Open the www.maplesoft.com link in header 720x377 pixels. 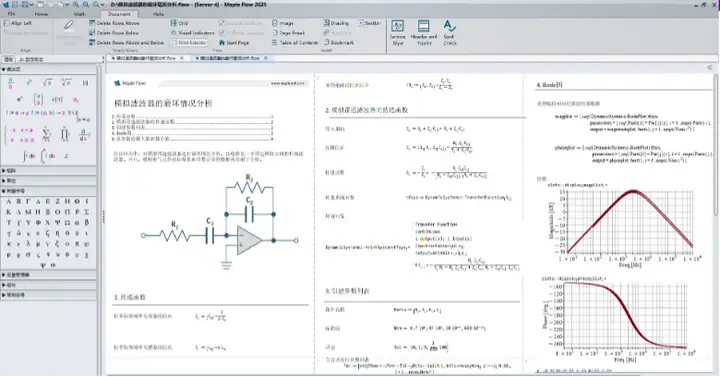pyautogui.click(x=287, y=83)
